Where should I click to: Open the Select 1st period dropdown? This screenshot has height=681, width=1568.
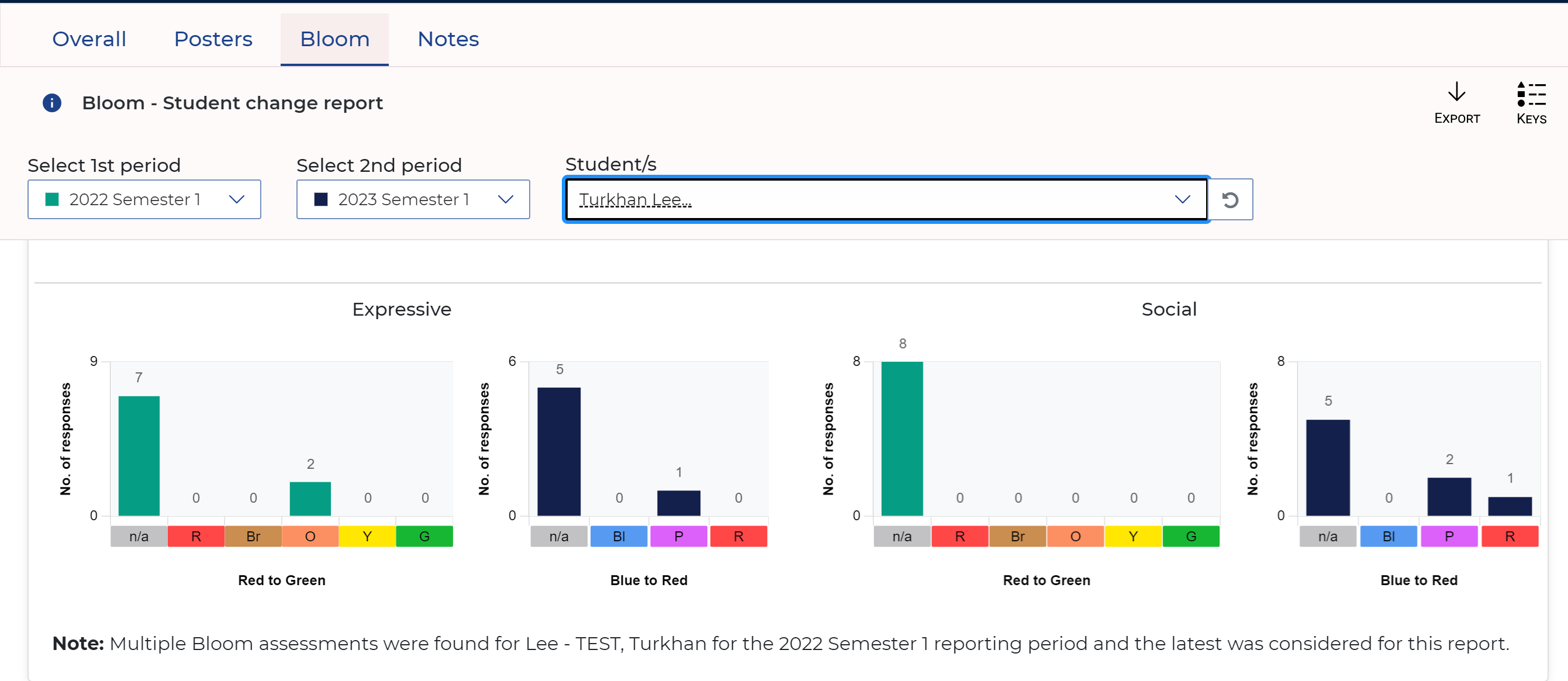click(x=144, y=199)
